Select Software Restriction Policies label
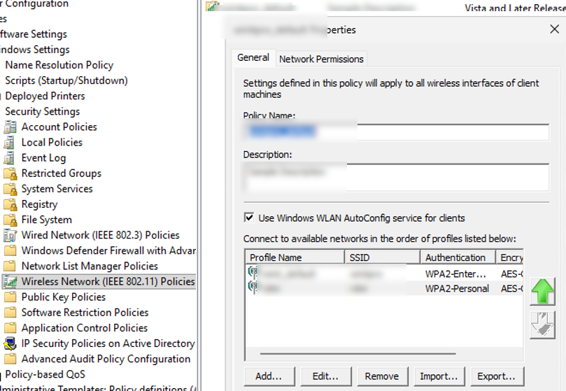Image resolution: width=566 pixels, height=391 pixels. point(85,313)
